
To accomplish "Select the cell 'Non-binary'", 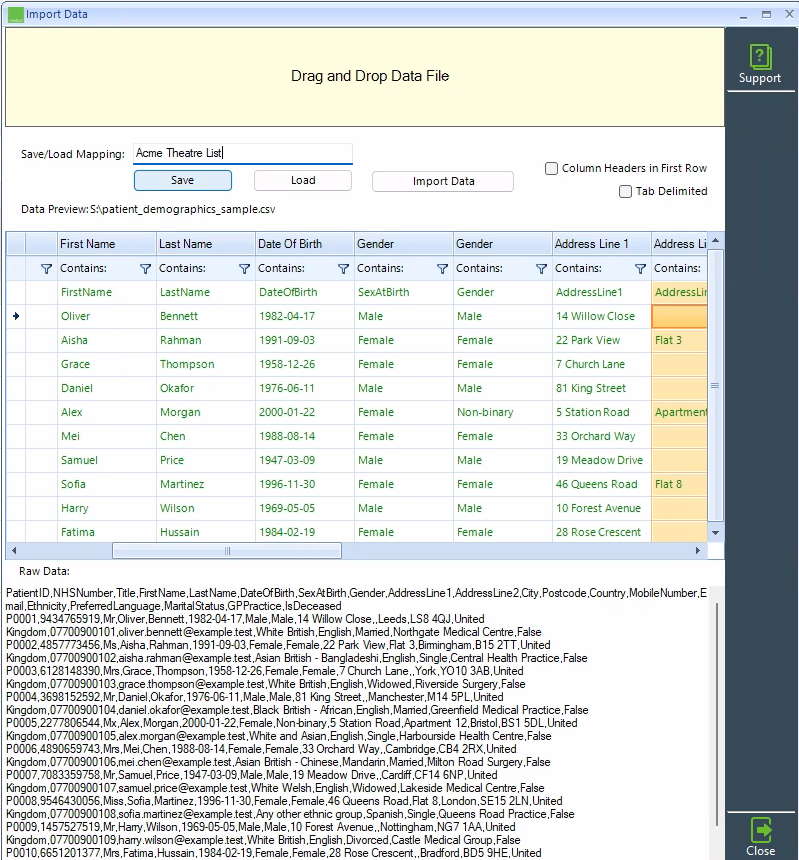I will [x=503, y=412].
